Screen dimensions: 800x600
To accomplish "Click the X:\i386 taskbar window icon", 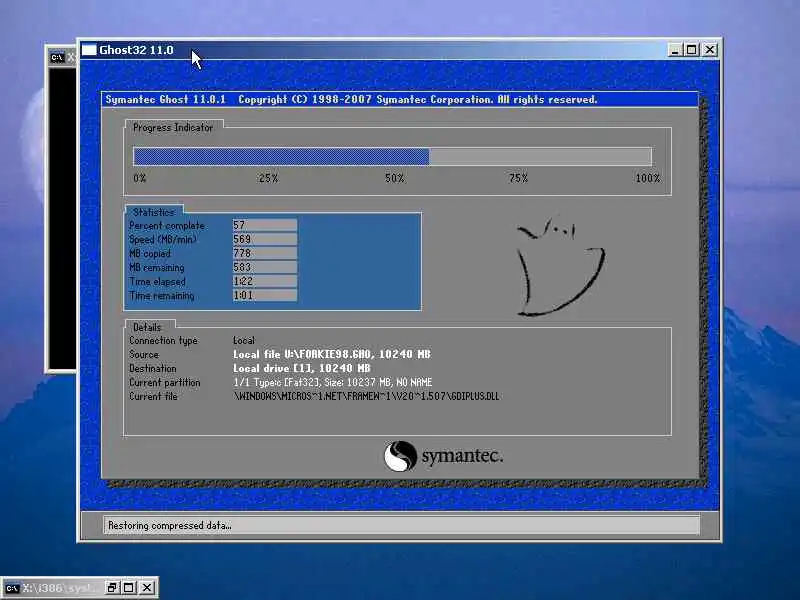I will [x=12, y=588].
